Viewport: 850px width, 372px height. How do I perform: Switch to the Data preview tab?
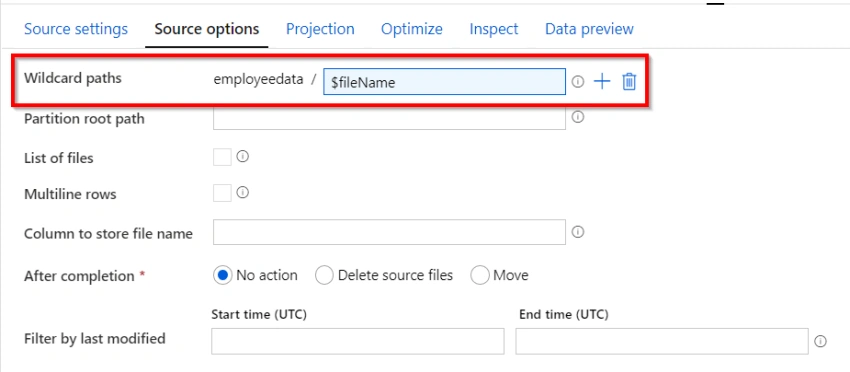[589, 29]
